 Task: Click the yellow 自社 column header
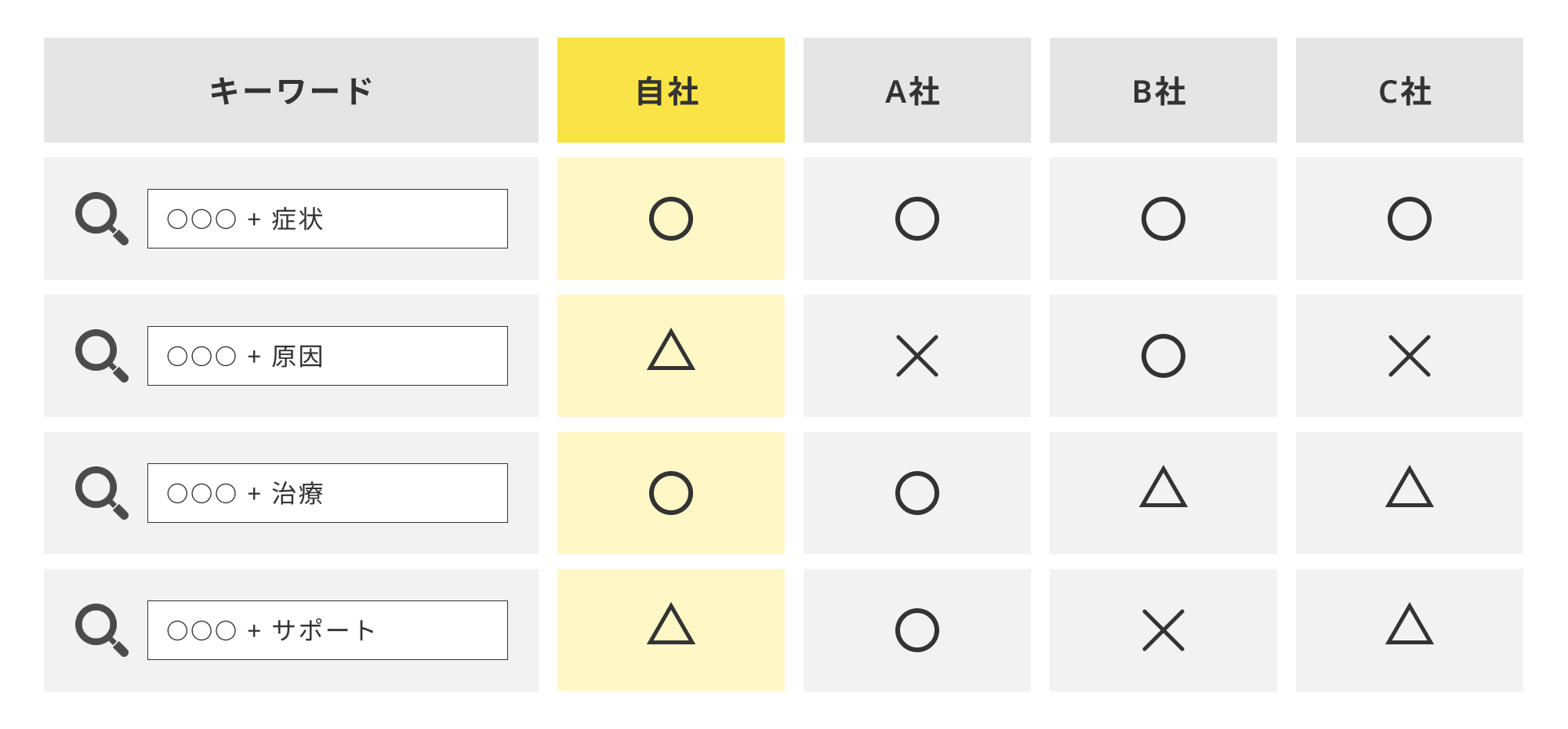click(671, 90)
